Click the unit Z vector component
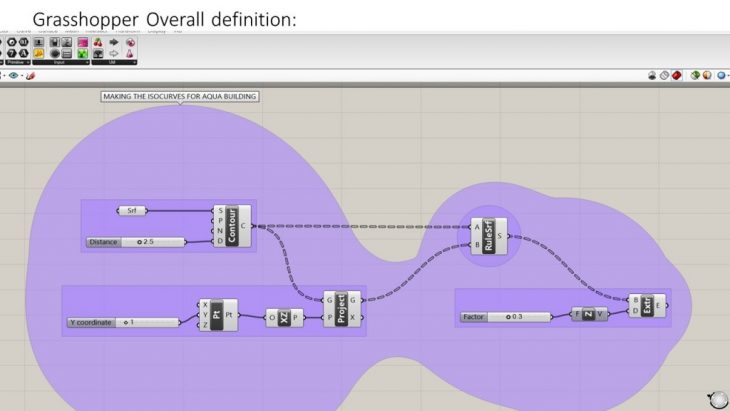Screen dimensions: 730x411 (x=588, y=314)
